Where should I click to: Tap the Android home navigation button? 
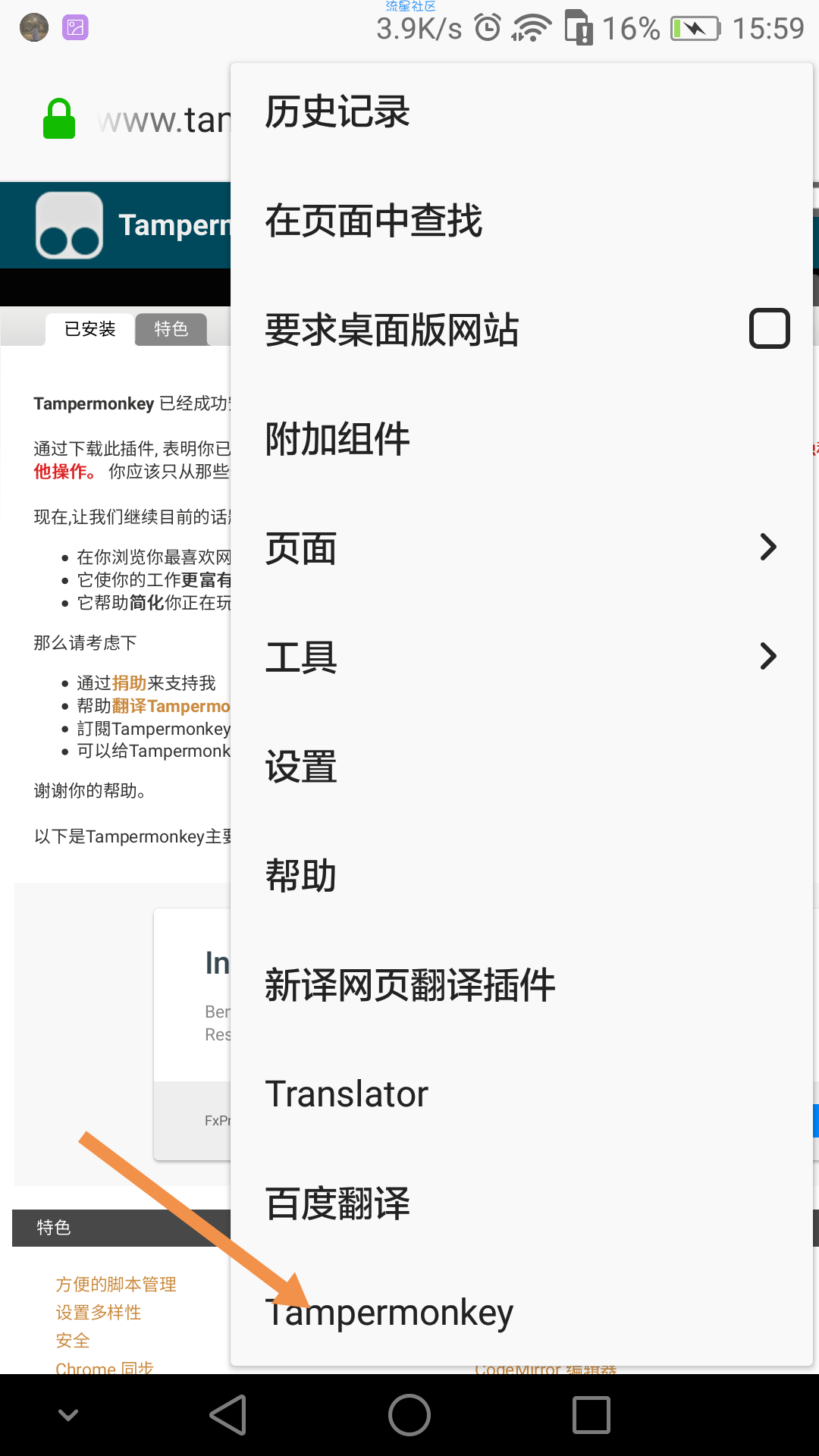point(409,1415)
